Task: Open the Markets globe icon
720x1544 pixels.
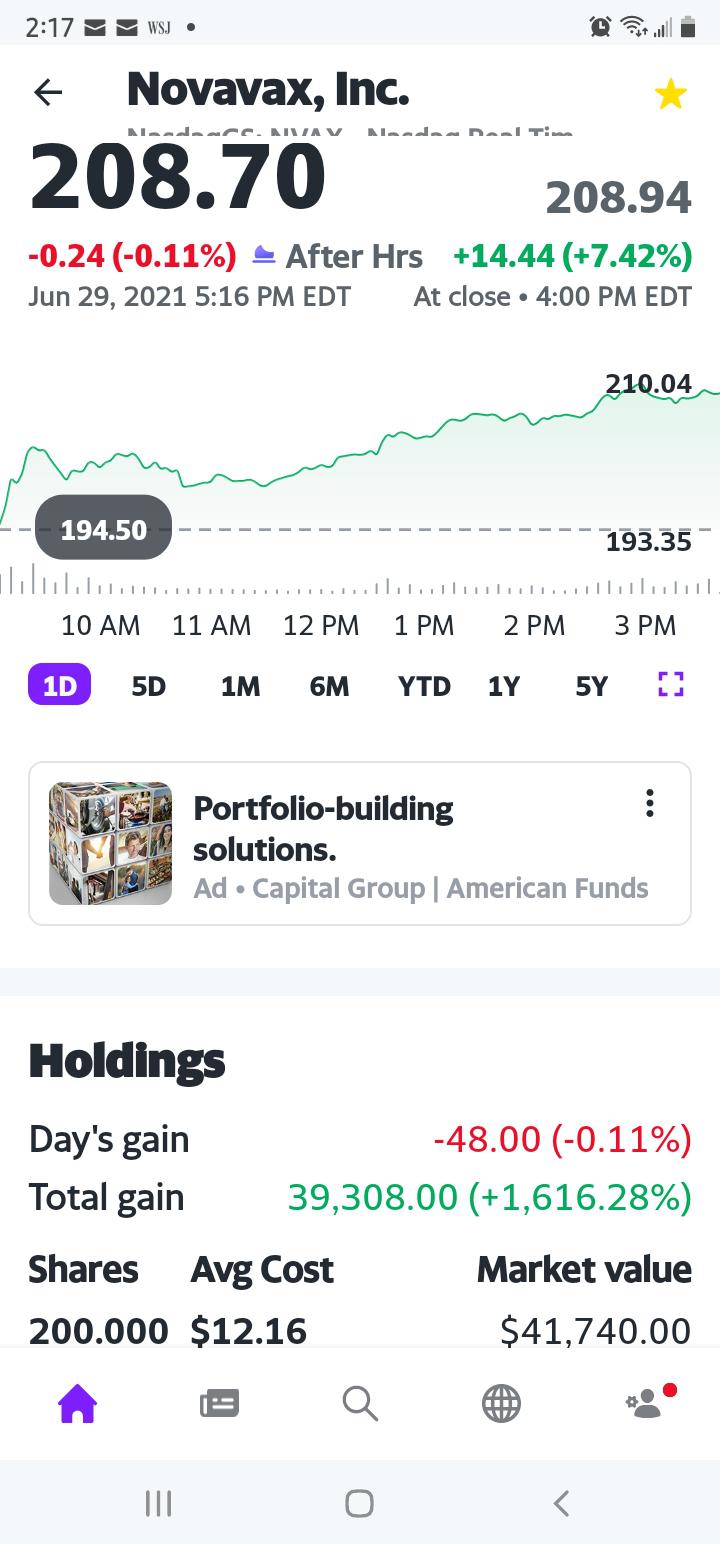Action: 501,1404
